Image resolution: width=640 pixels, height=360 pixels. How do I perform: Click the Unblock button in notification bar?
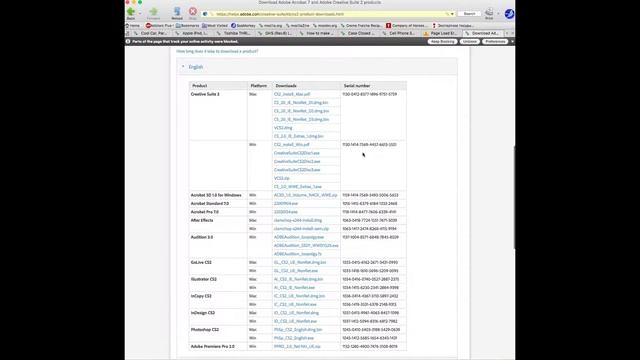pos(469,41)
